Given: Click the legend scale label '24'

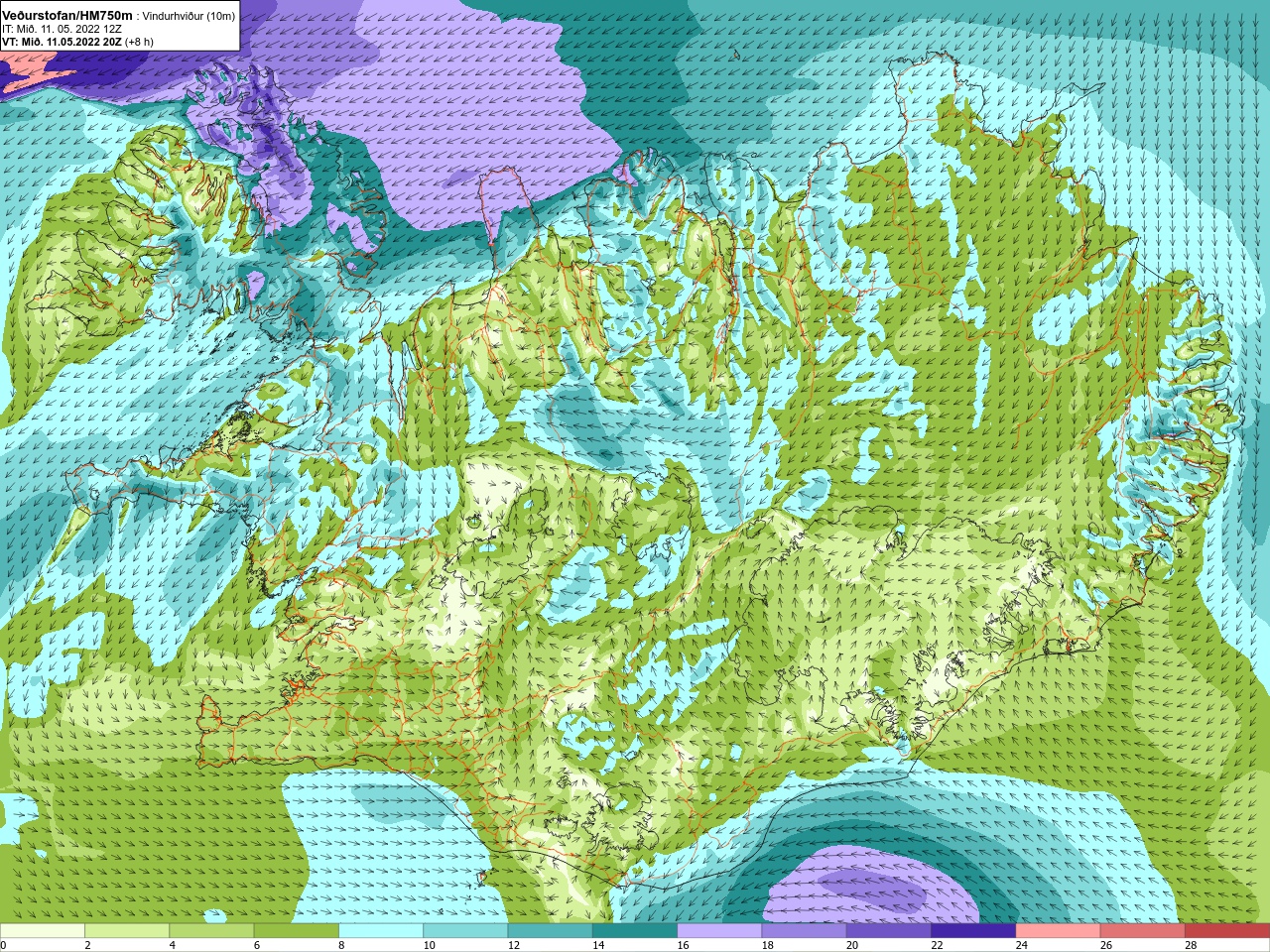Looking at the screenshot, I should [1022, 945].
